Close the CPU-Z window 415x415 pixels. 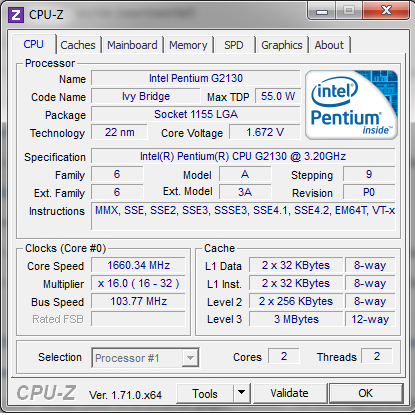point(386,11)
